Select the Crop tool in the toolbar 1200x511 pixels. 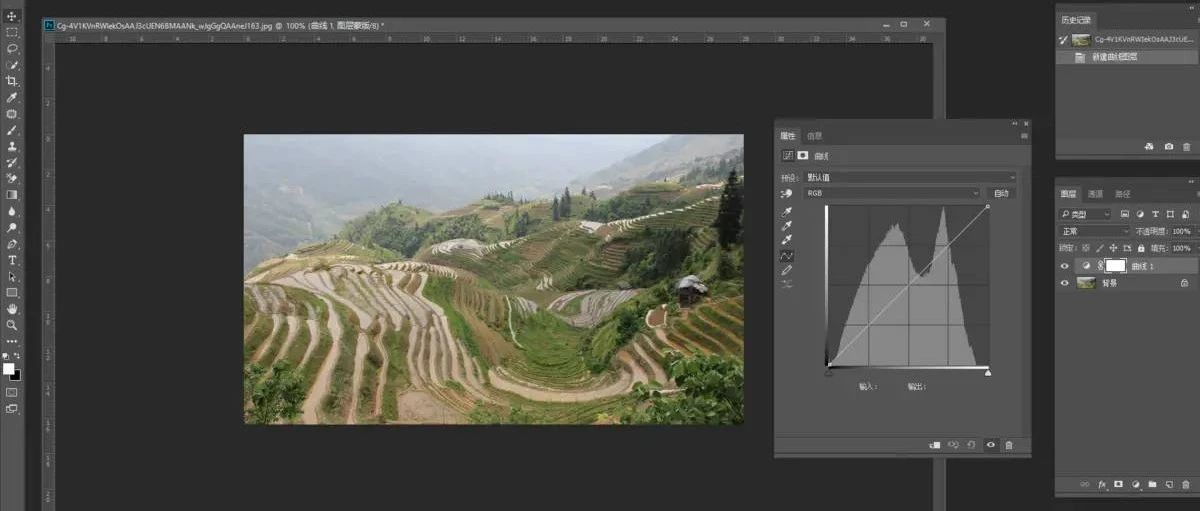point(12,81)
